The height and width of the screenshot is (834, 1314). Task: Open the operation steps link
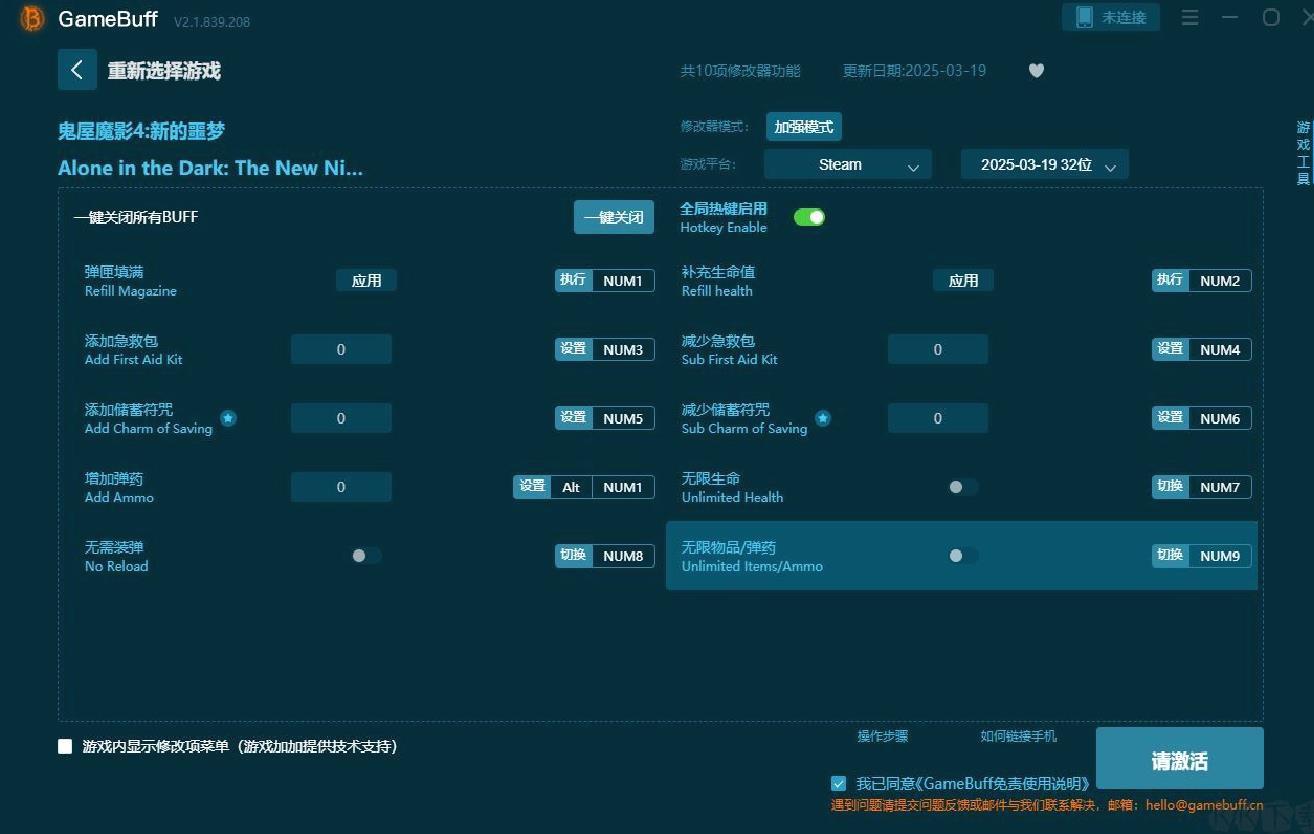click(883, 736)
